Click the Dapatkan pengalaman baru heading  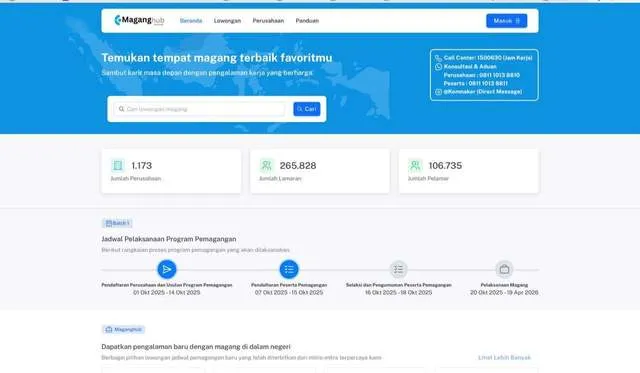click(196, 347)
